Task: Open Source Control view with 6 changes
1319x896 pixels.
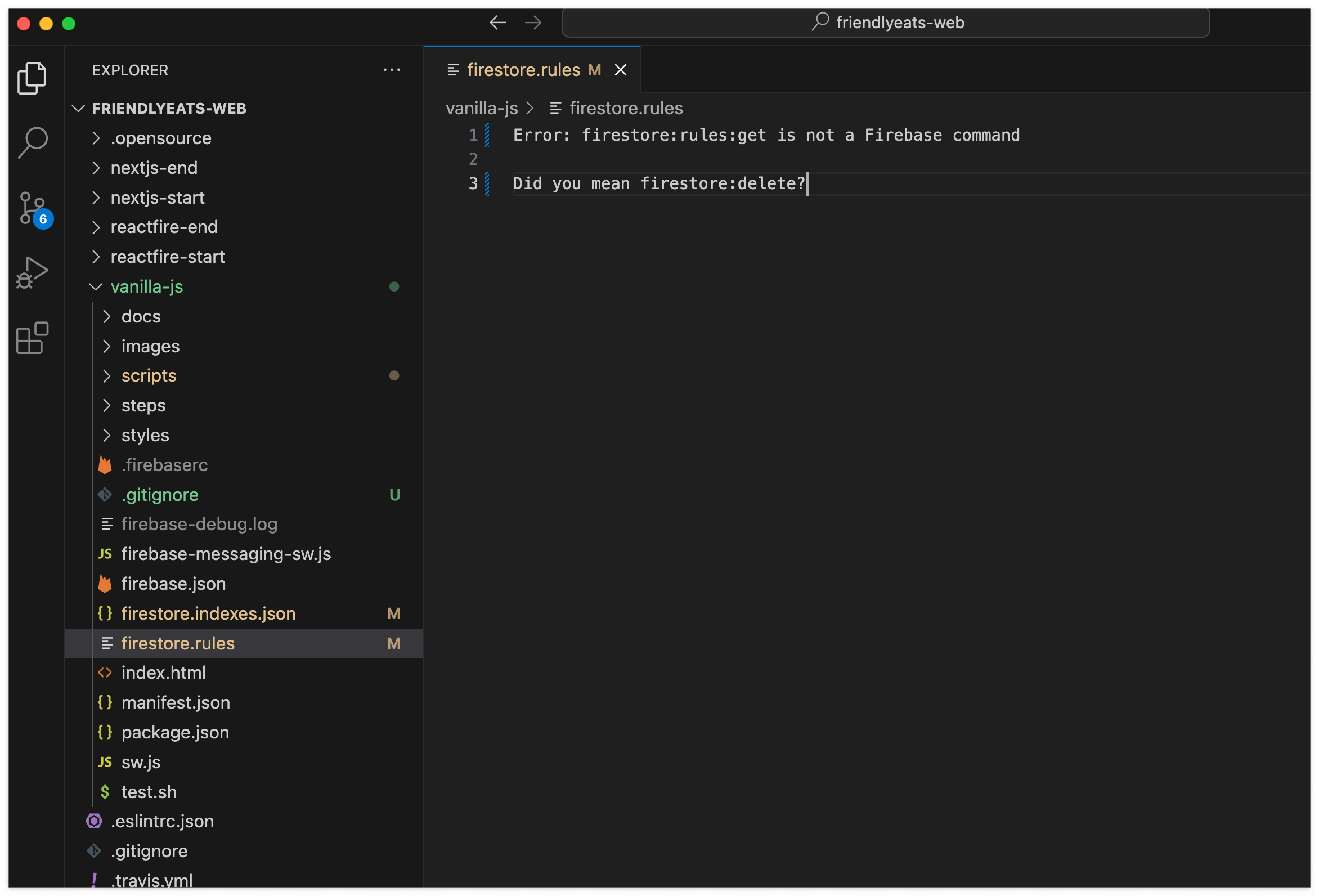Action: click(x=33, y=208)
